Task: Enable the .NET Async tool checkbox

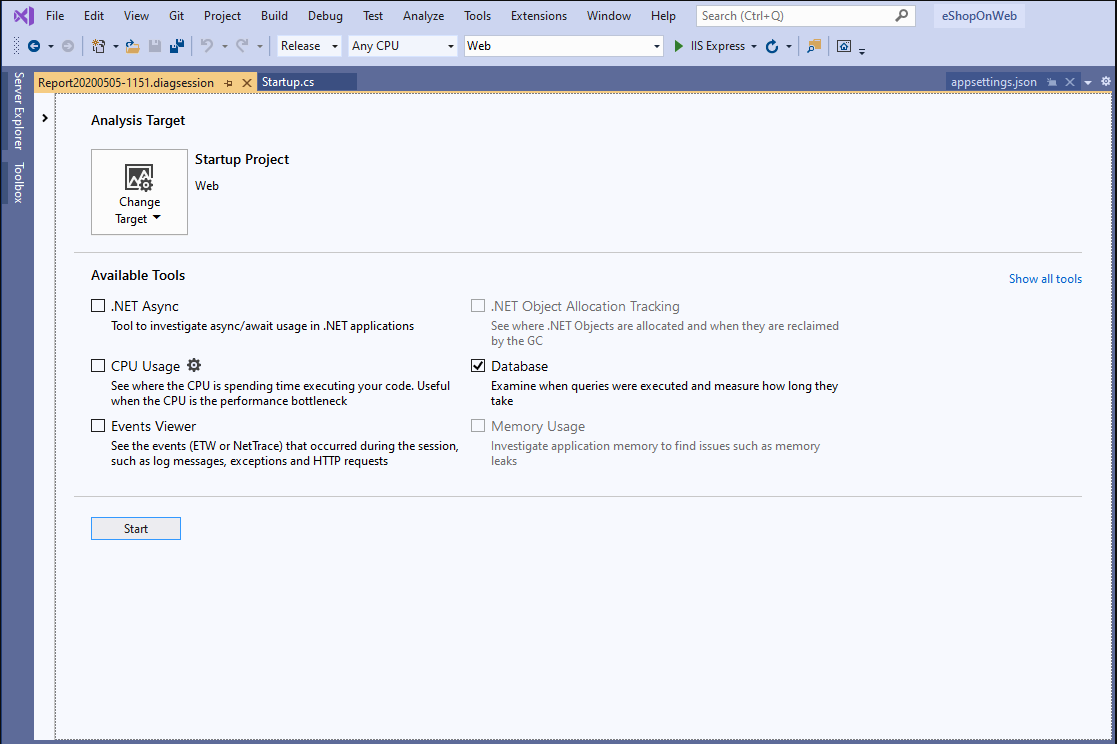Action: tap(98, 305)
